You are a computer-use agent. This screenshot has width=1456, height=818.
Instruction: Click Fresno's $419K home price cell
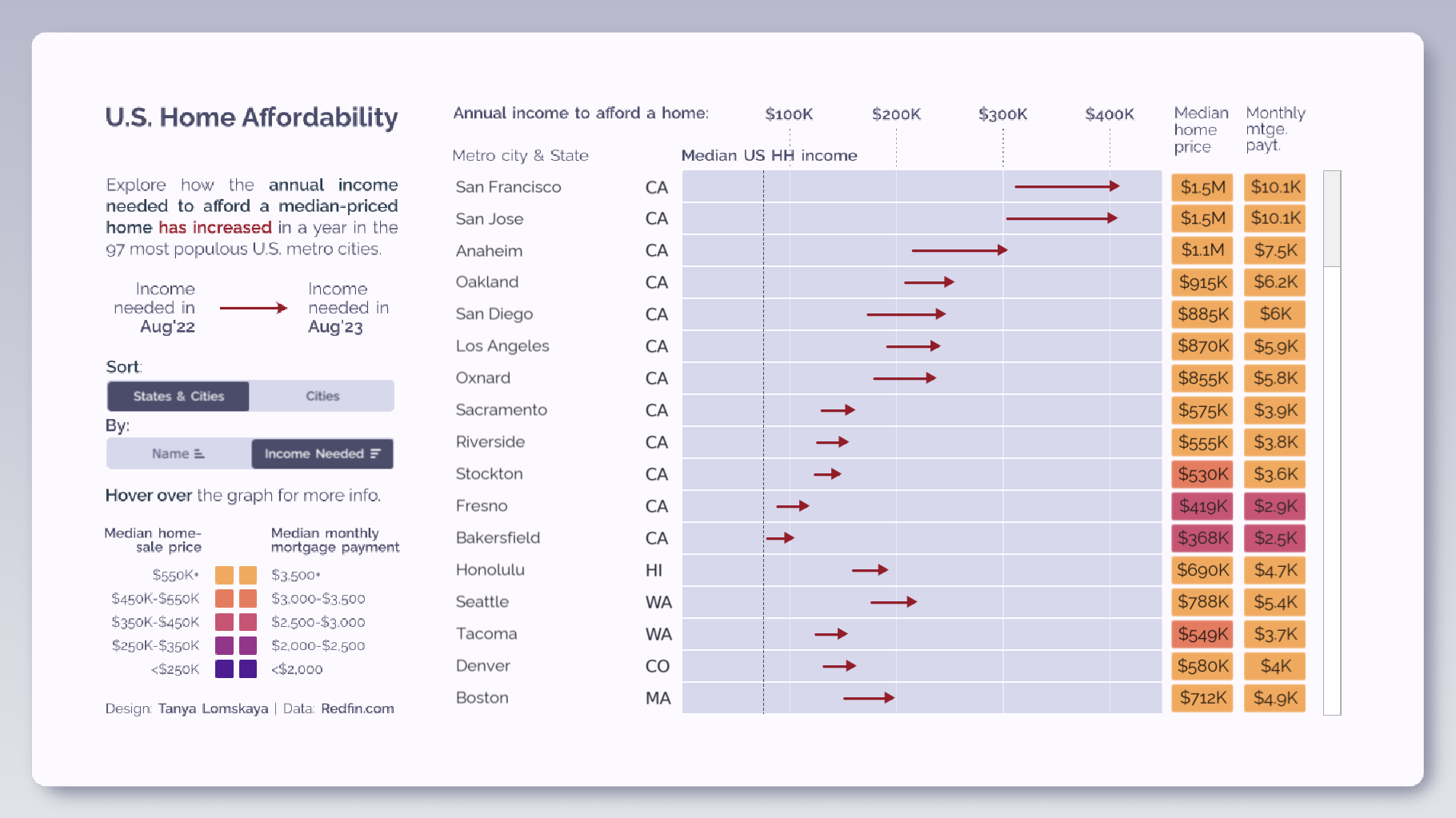point(1202,506)
